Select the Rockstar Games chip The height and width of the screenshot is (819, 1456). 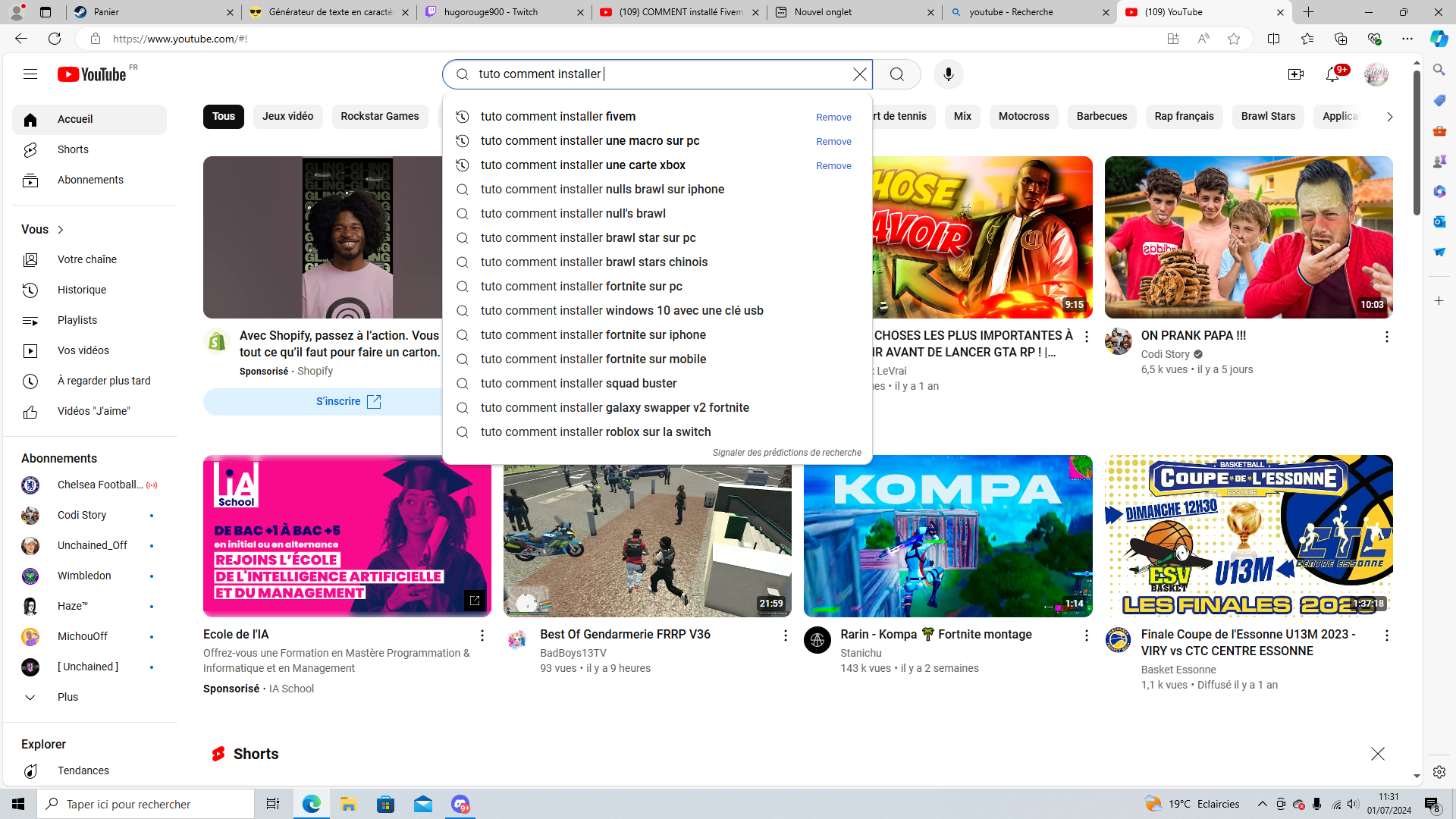pyautogui.click(x=380, y=117)
